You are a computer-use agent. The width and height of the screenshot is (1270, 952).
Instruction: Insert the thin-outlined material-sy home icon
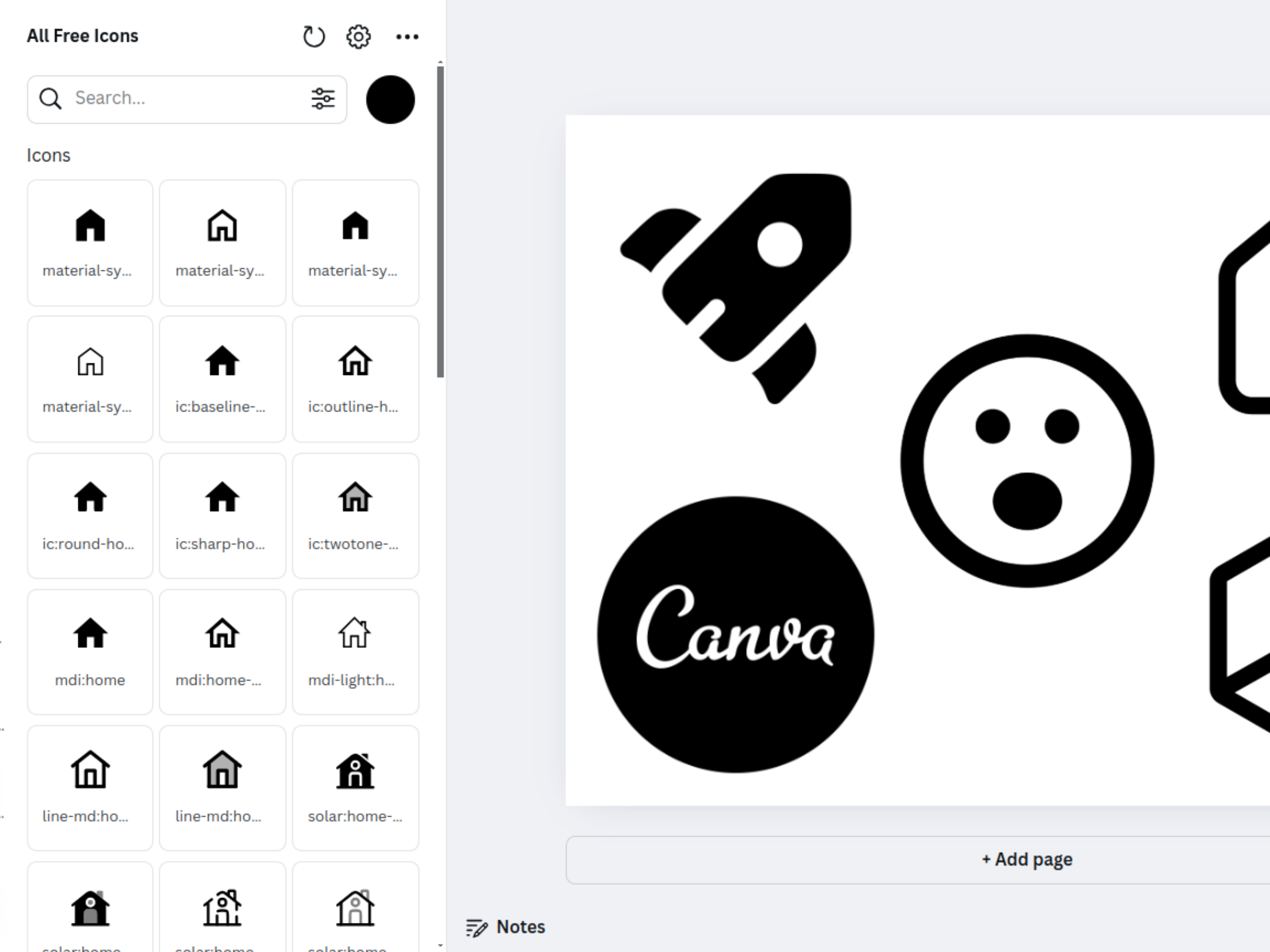[x=90, y=379]
